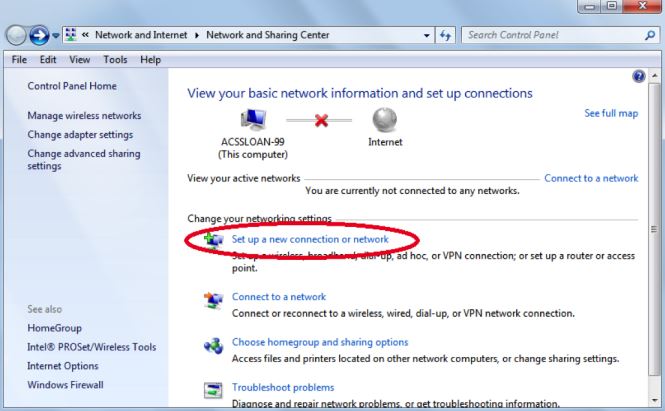Open Windows Firewall from See also

coord(65,385)
